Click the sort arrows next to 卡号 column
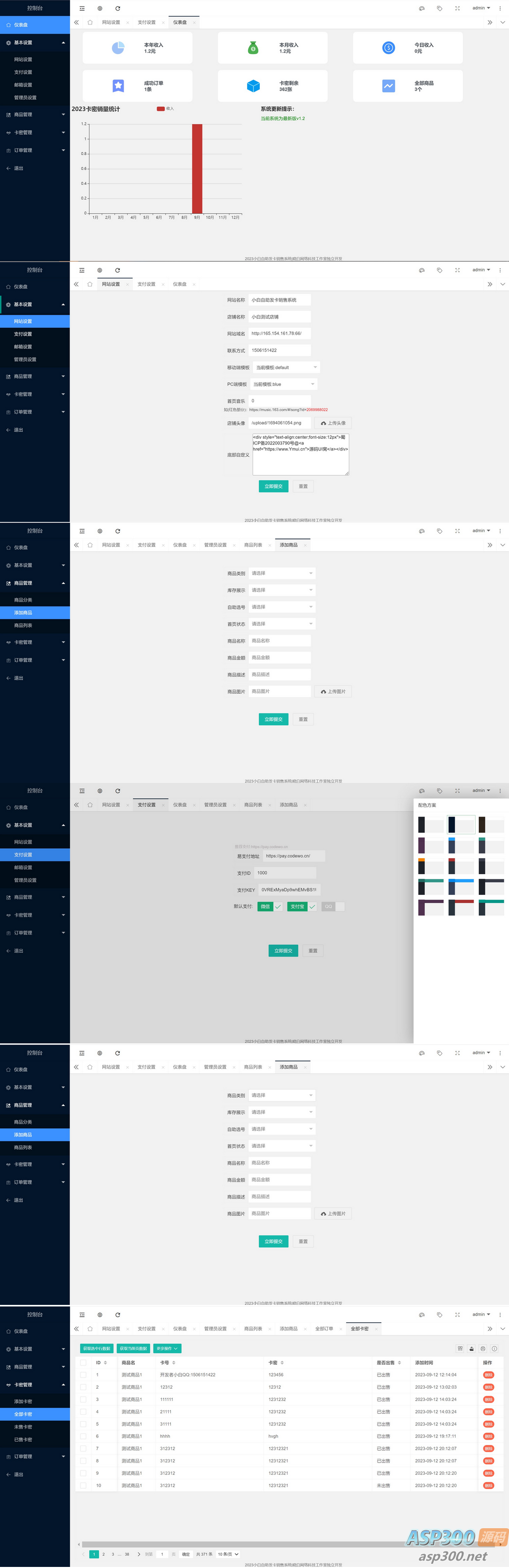The height and width of the screenshot is (1568, 509). 174,1362
